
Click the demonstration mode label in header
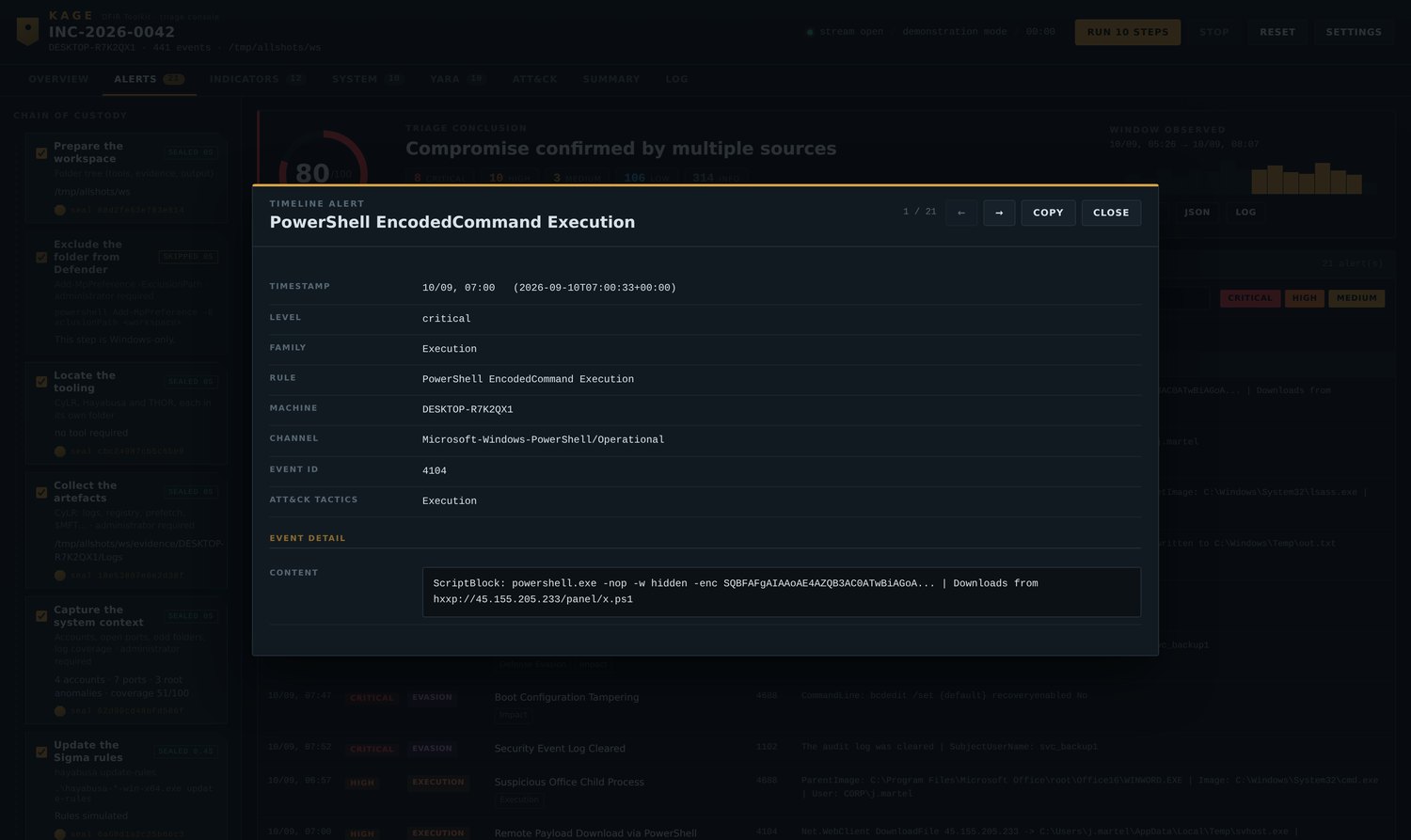(x=954, y=32)
